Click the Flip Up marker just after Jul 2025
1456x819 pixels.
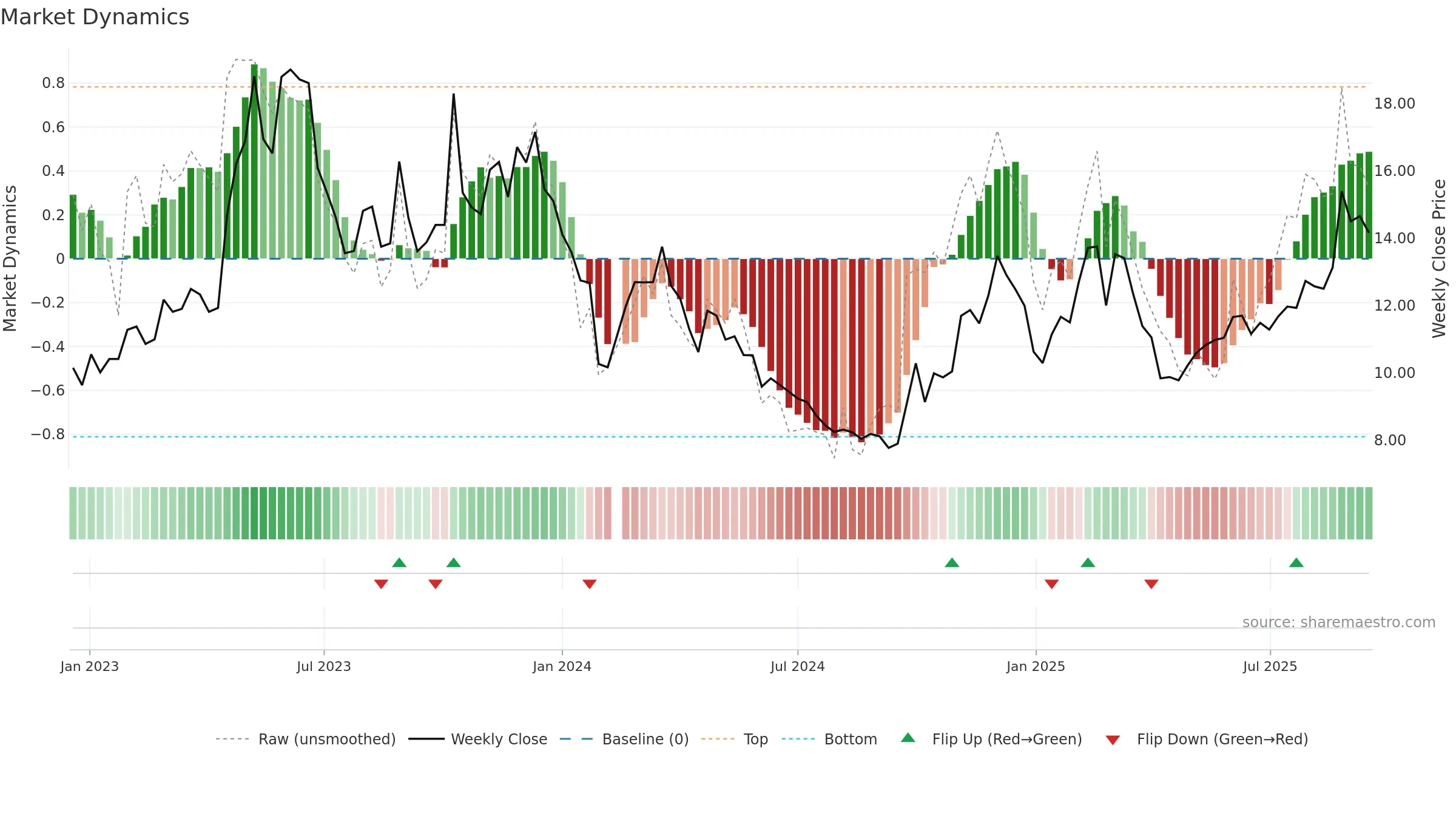[x=1296, y=562]
